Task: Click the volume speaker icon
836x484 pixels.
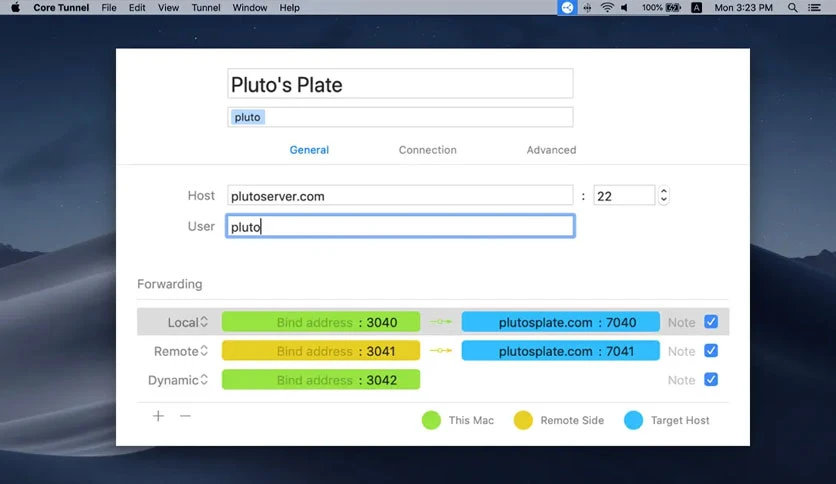Action: [624, 7]
